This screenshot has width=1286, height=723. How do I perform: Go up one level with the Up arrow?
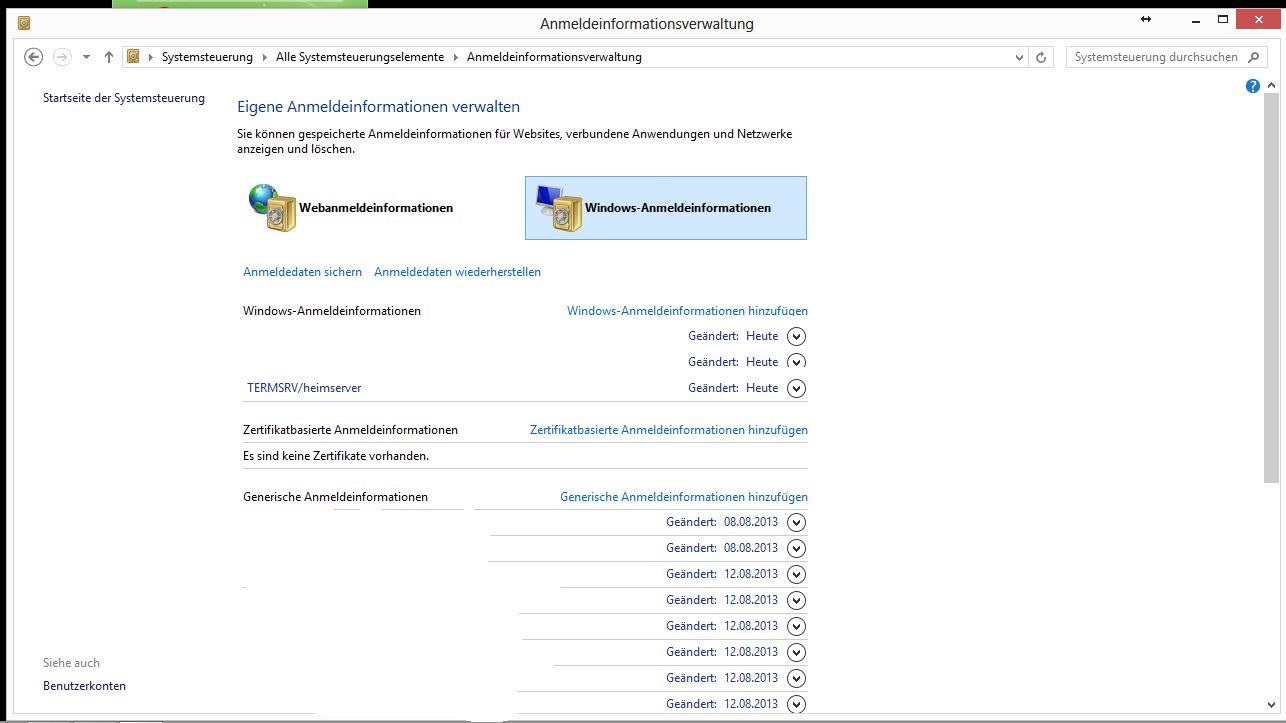[108, 57]
